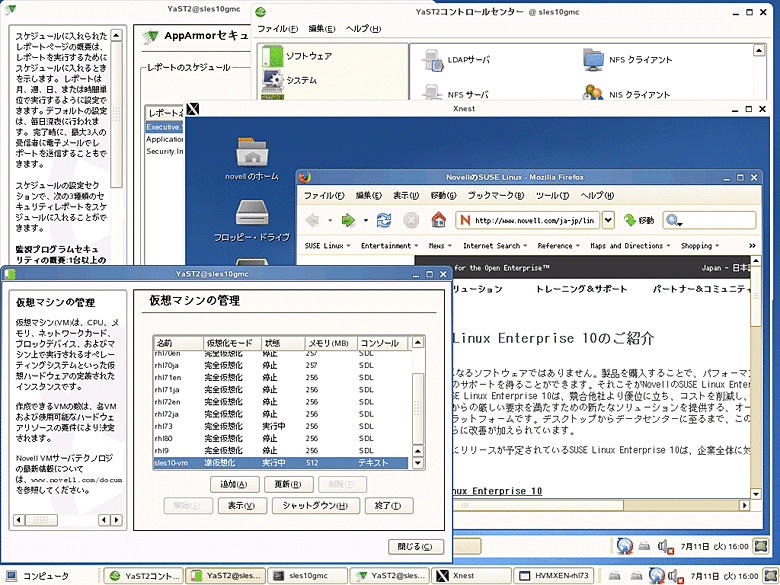Open the floppy drive desktop icon
The height and width of the screenshot is (585, 780).
point(251,214)
